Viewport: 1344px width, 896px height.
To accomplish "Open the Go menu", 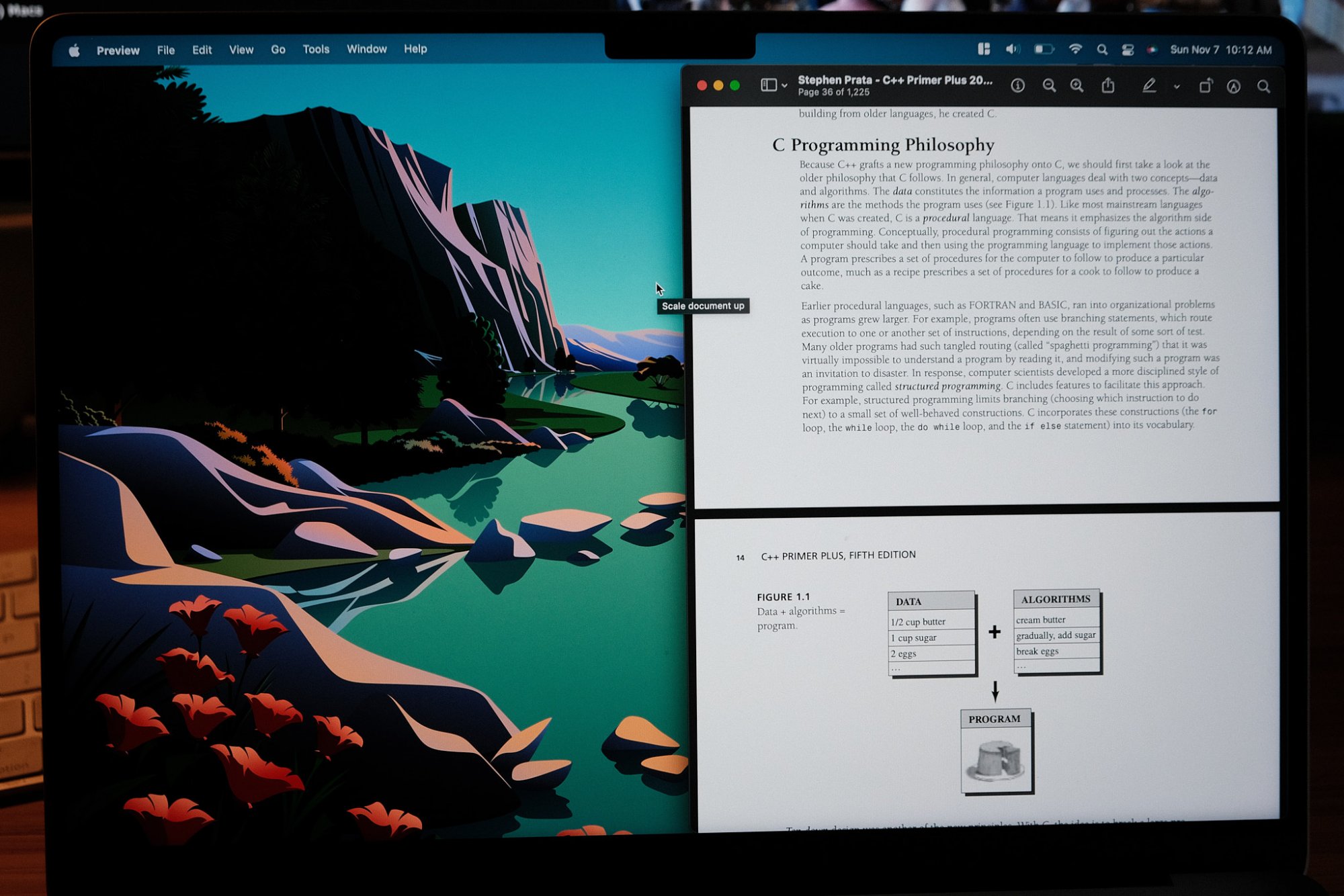I will pos(278,50).
